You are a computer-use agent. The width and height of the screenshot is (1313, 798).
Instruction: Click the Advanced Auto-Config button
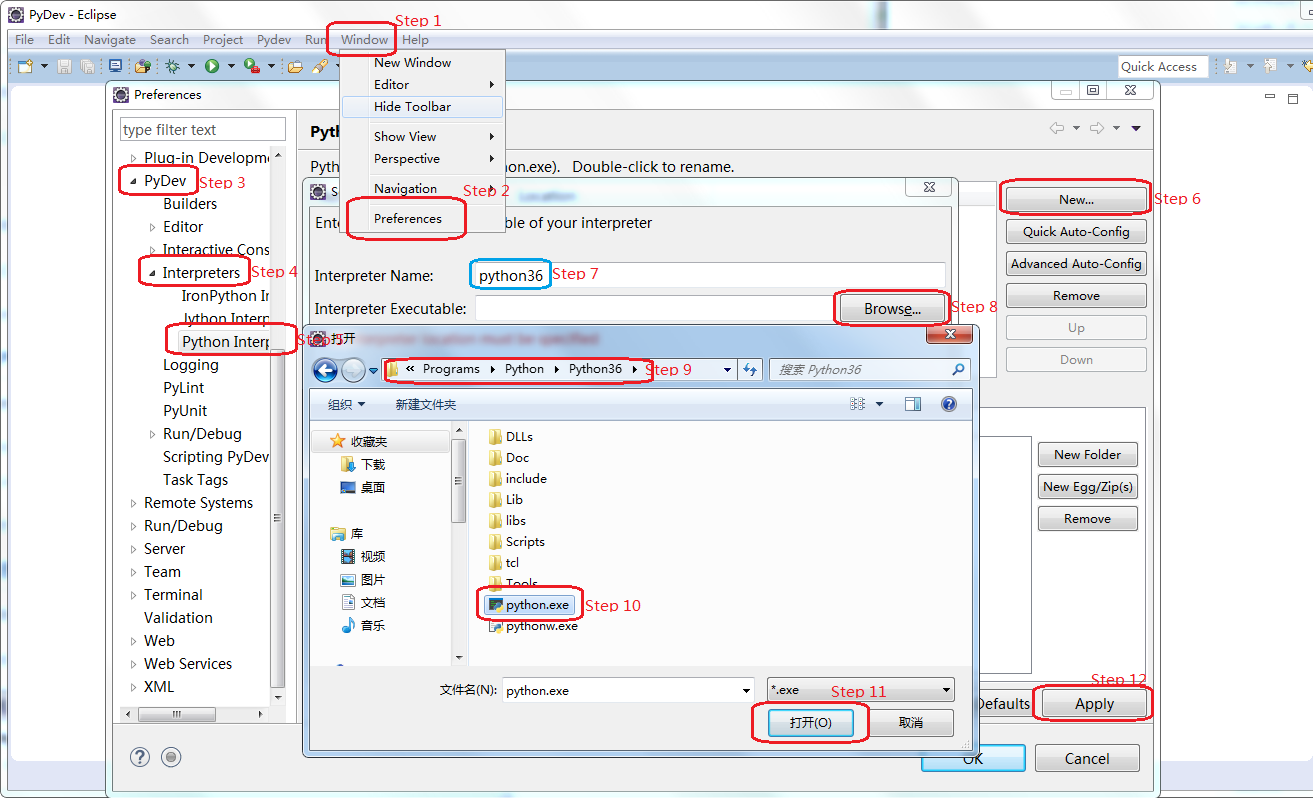1076,264
